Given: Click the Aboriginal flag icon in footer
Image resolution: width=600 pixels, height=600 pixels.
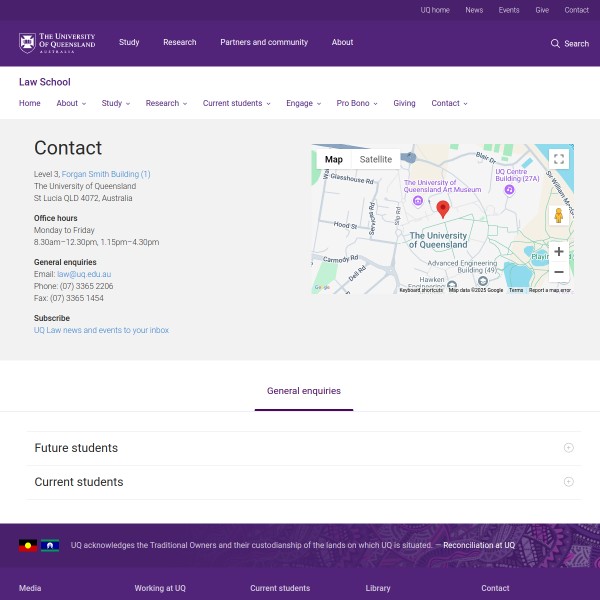Looking at the screenshot, I should (28, 545).
